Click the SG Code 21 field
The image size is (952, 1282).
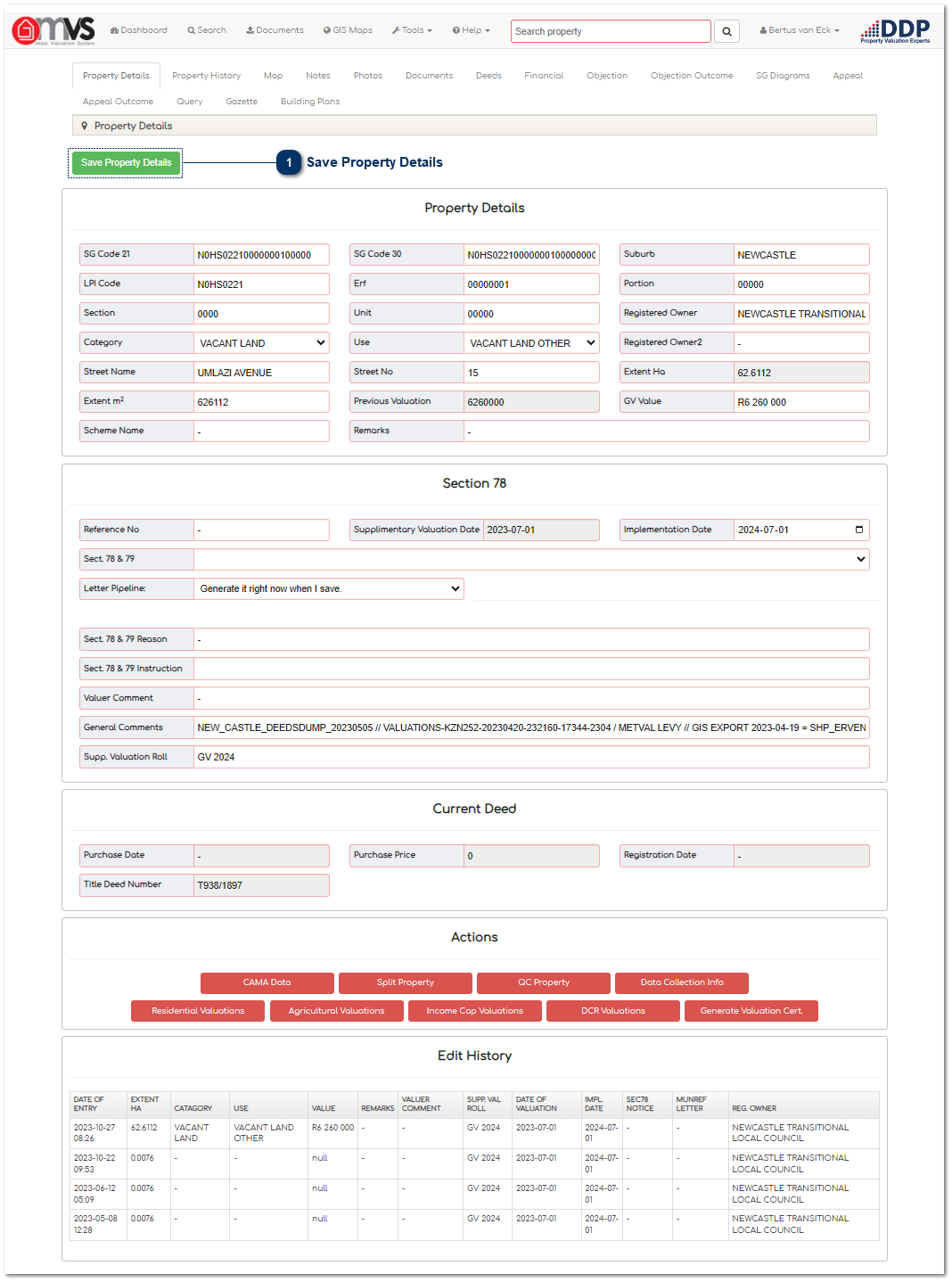click(x=261, y=255)
